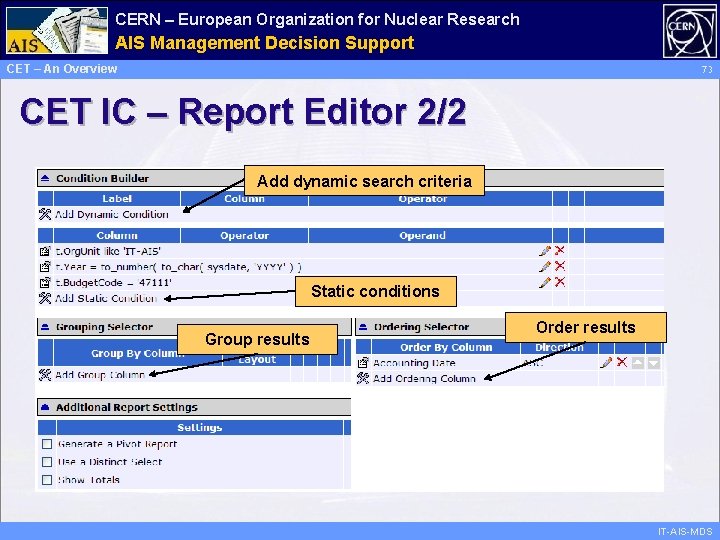Click the Label column header
Screen dimensions: 720x540
[117, 198]
